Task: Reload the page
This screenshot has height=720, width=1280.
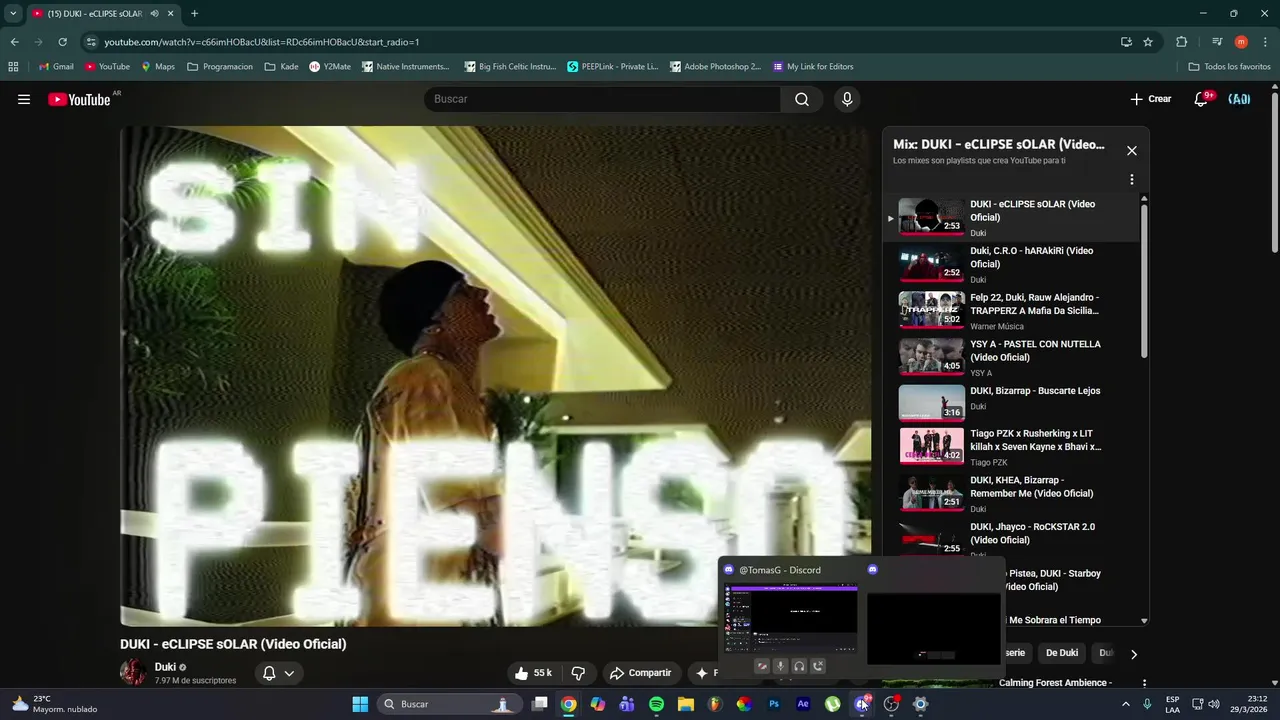Action: [x=62, y=42]
